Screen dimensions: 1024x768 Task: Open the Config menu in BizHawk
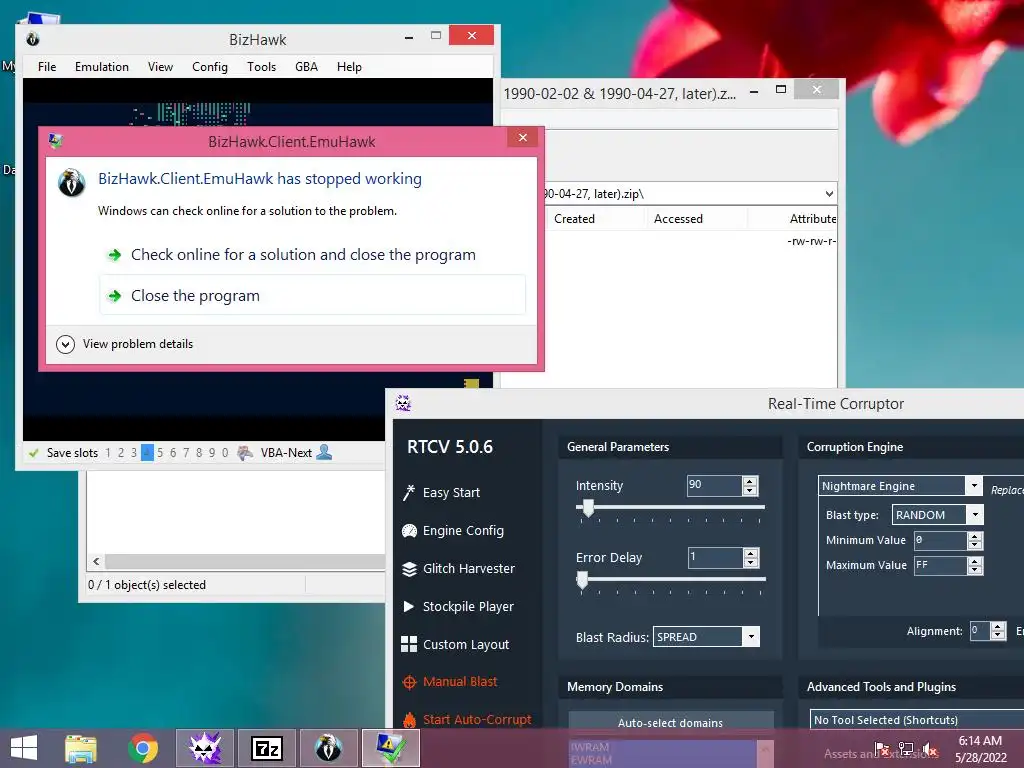click(x=210, y=67)
